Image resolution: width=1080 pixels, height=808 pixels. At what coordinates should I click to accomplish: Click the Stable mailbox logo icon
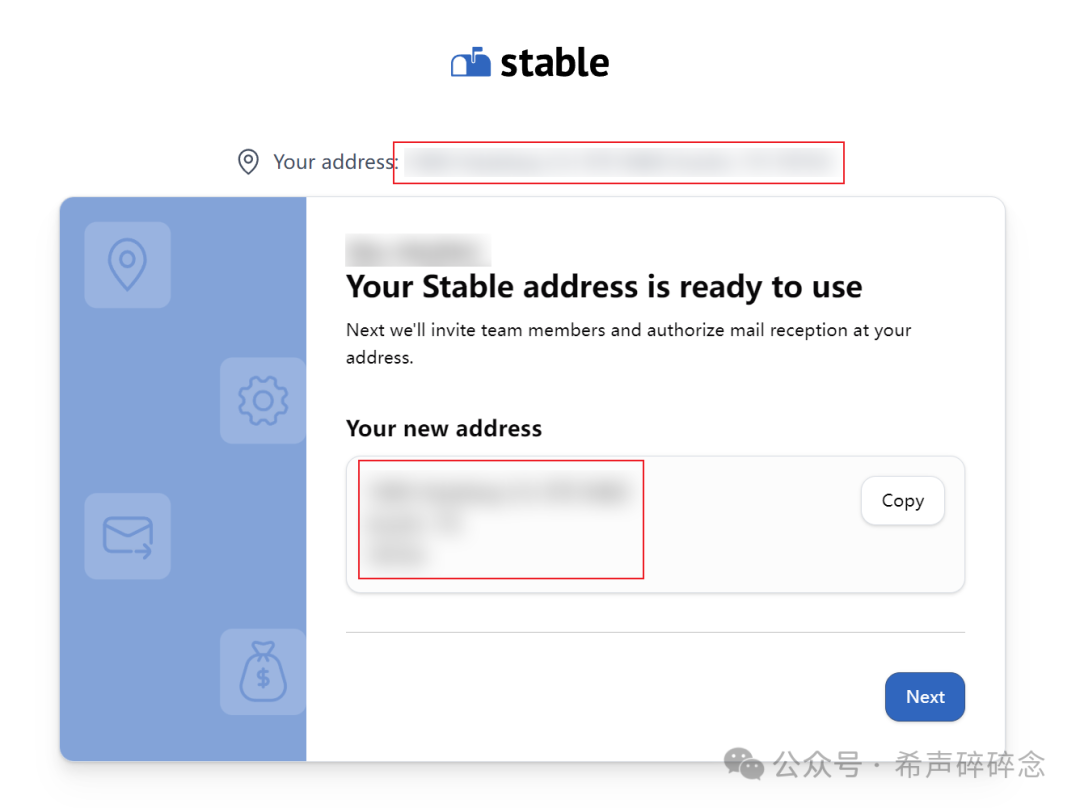tap(471, 63)
